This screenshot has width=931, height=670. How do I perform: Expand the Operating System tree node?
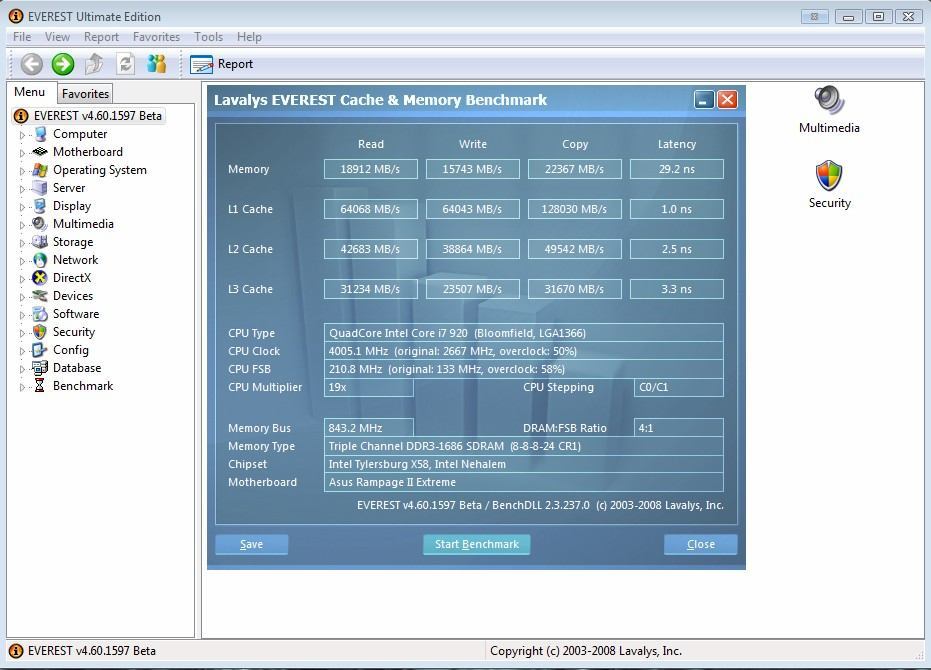22,171
